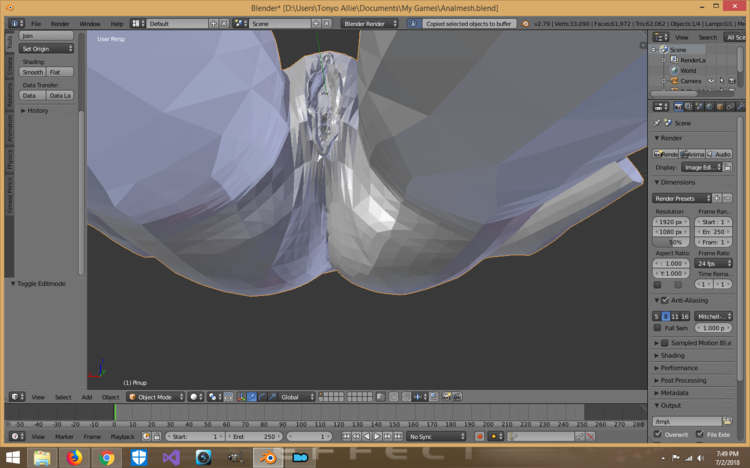Image resolution: width=750 pixels, height=468 pixels.
Task: Open the Blender Render engine dropdown
Action: tap(370, 23)
